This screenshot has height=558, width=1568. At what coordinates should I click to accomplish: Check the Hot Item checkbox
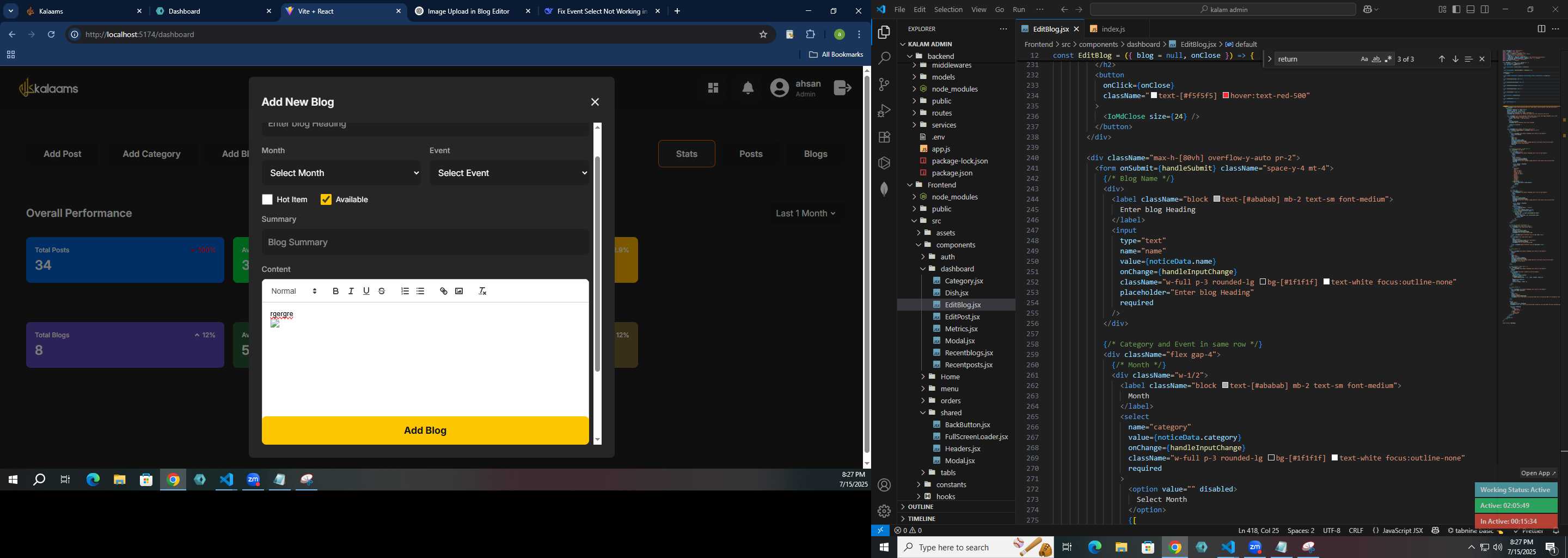pos(267,200)
